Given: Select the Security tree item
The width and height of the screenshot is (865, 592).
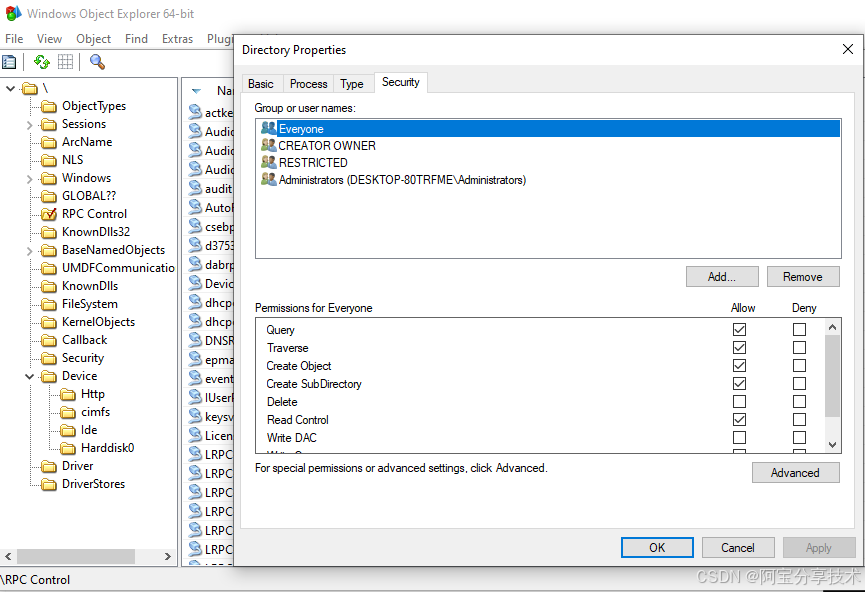Looking at the screenshot, I should [83, 358].
